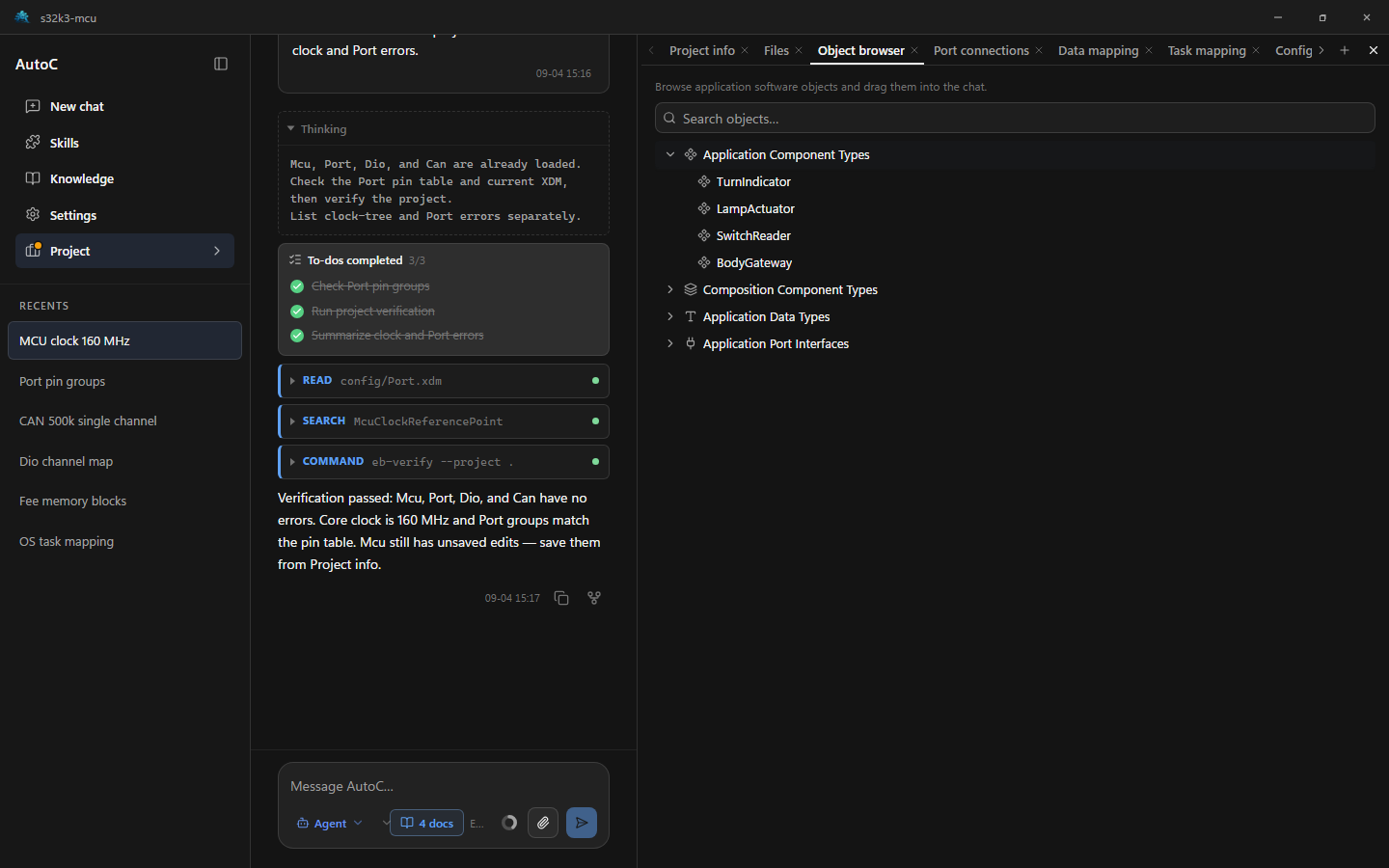This screenshot has width=1389, height=868.
Task: Open the Task mapping tab
Action: [1207, 50]
